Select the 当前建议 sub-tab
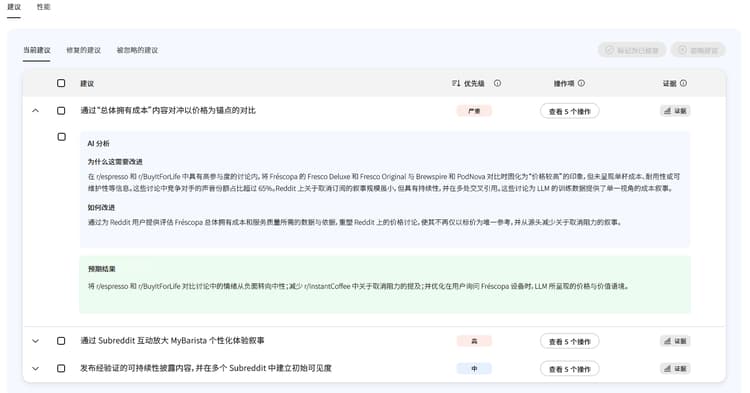 pyautogui.click(x=37, y=50)
